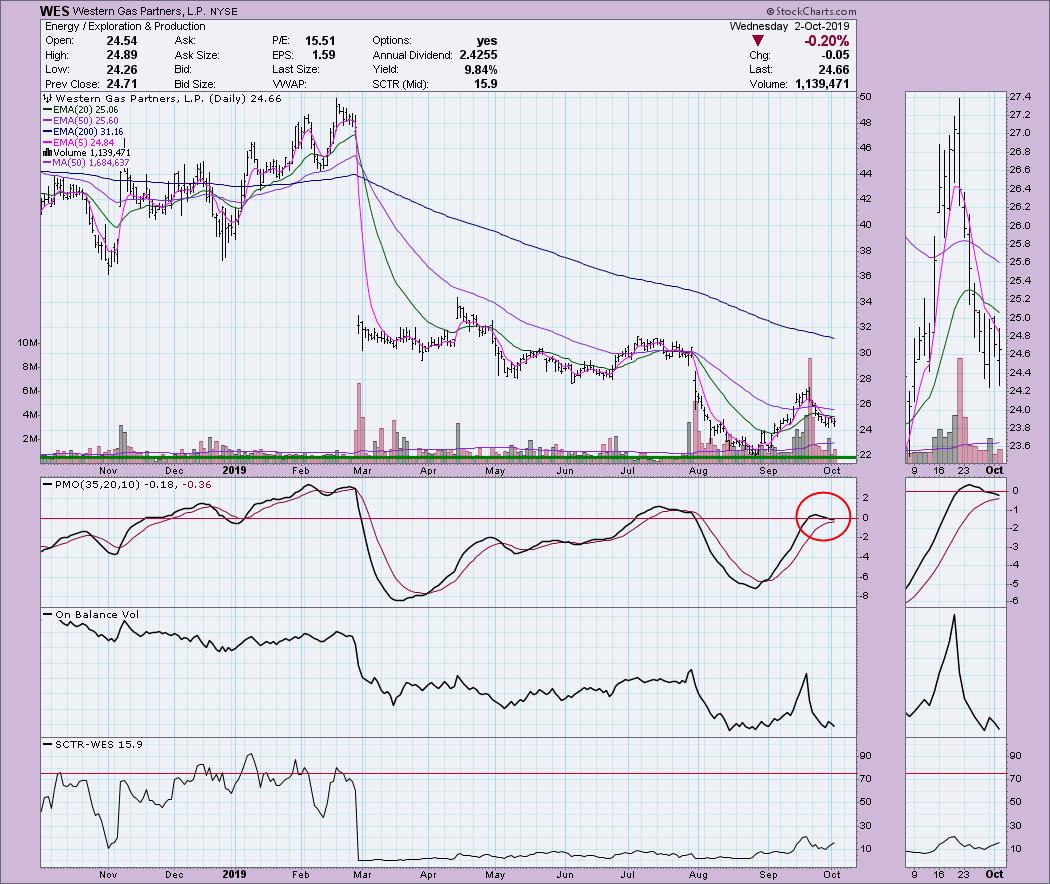The image size is (1050, 884).
Task: Click the EPS value 1.59
Action: coord(323,55)
